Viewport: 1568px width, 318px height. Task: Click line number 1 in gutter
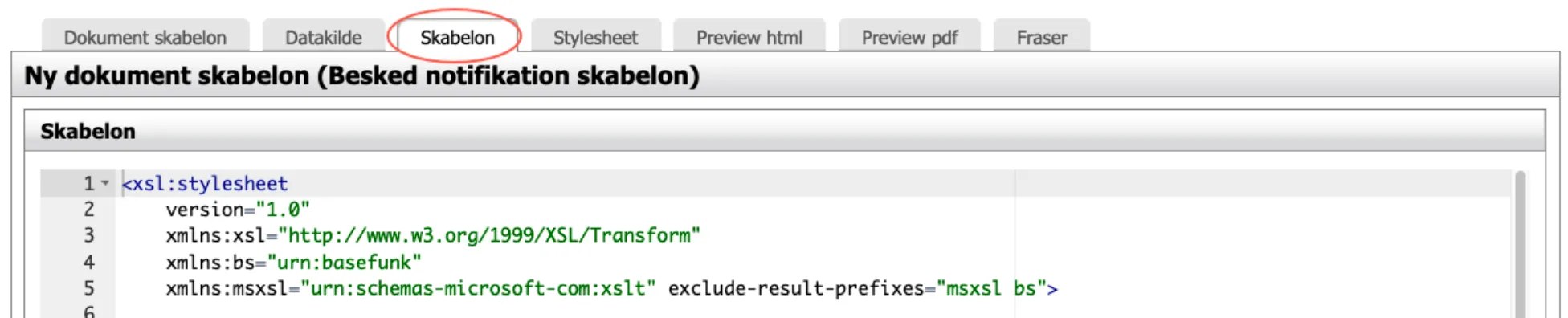(x=89, y=183)
